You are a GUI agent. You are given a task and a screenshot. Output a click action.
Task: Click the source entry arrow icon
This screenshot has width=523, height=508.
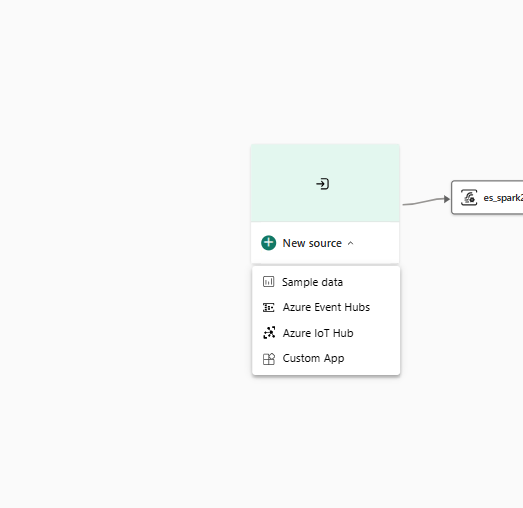[322, 184]
